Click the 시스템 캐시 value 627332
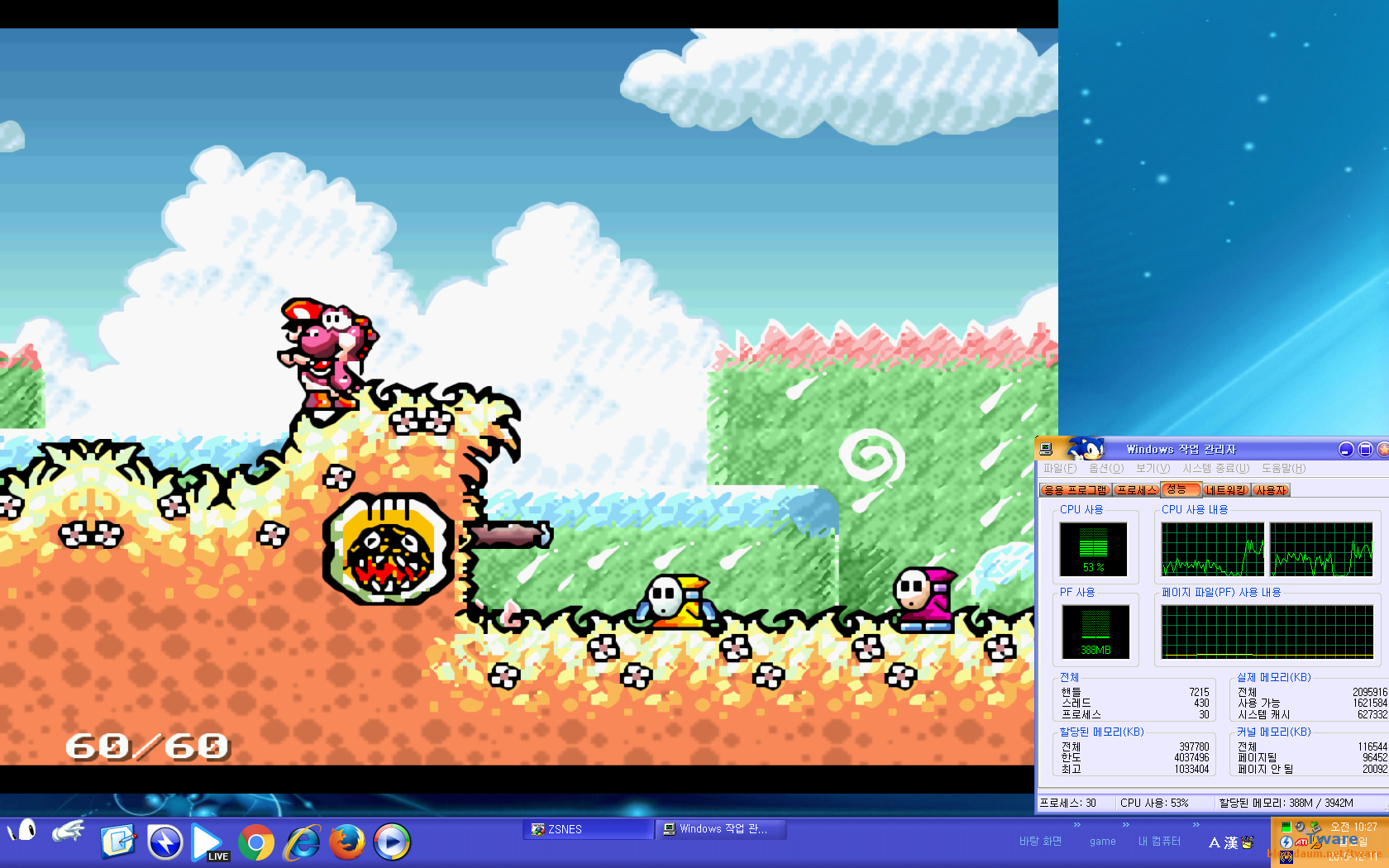This screenshot has width=1389, height=868. click(x=1372, y=714)
